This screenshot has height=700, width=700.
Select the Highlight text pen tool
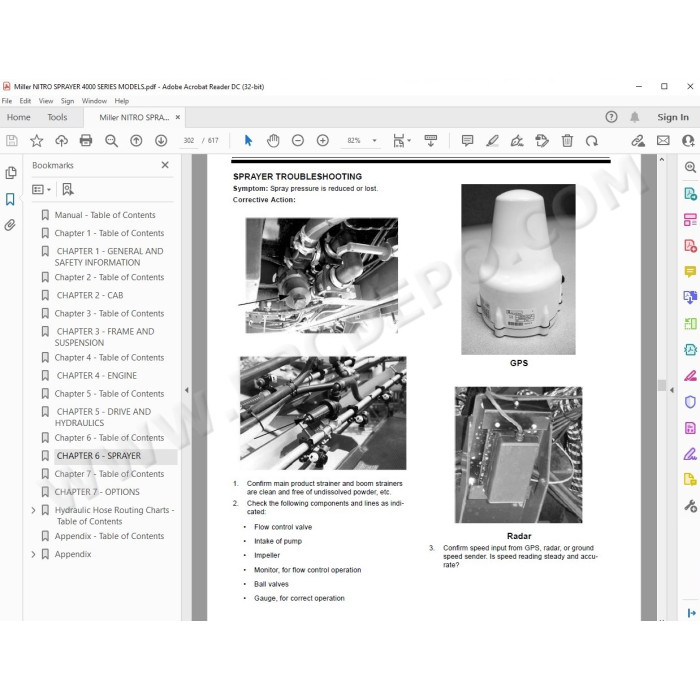[x=492, y=141]
